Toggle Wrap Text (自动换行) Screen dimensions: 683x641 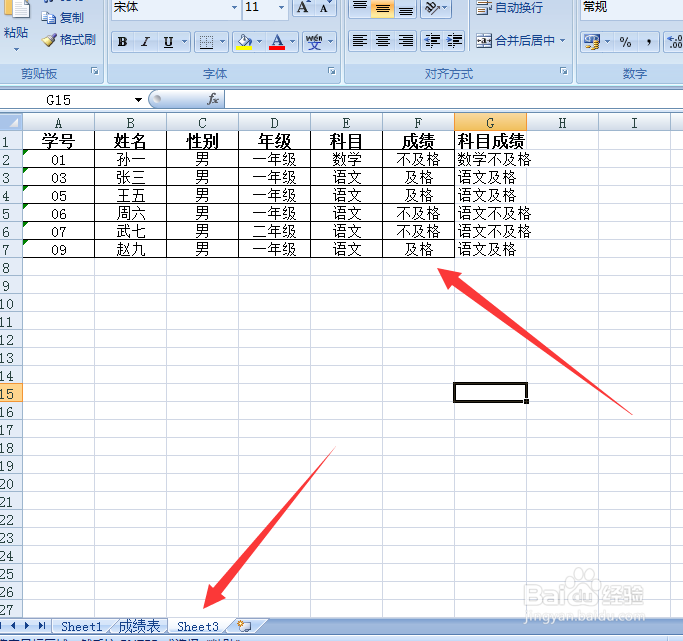tap(510, 7)
